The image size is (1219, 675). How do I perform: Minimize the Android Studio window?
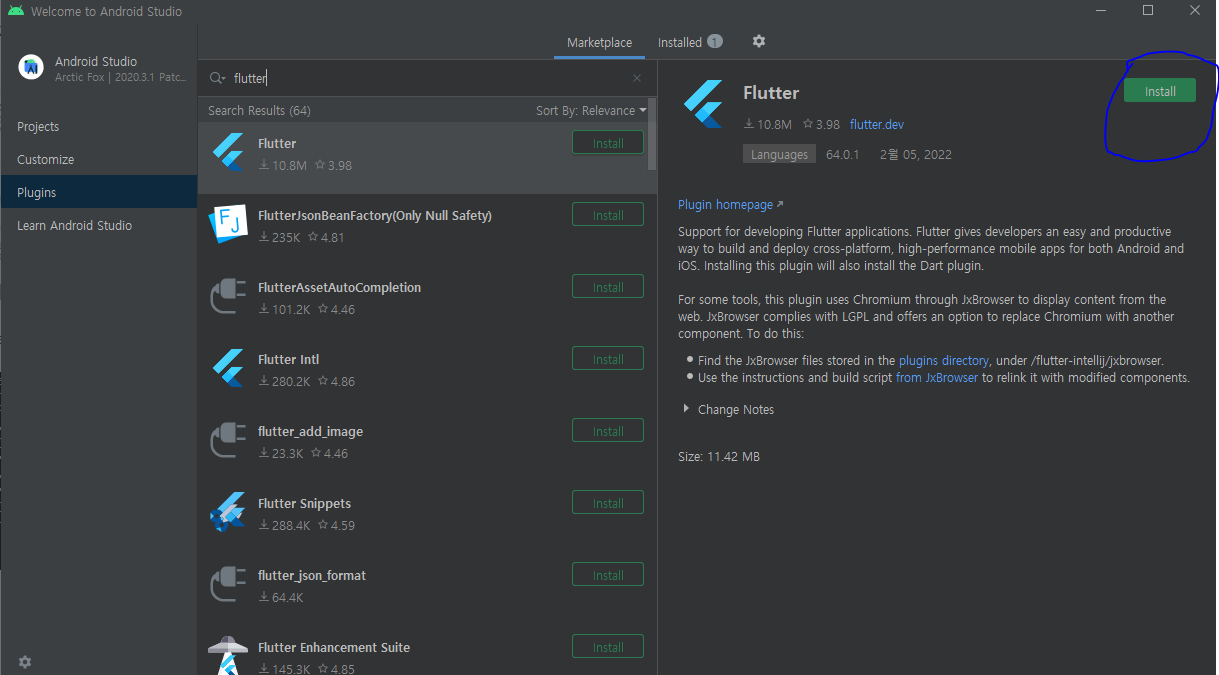1101,11
